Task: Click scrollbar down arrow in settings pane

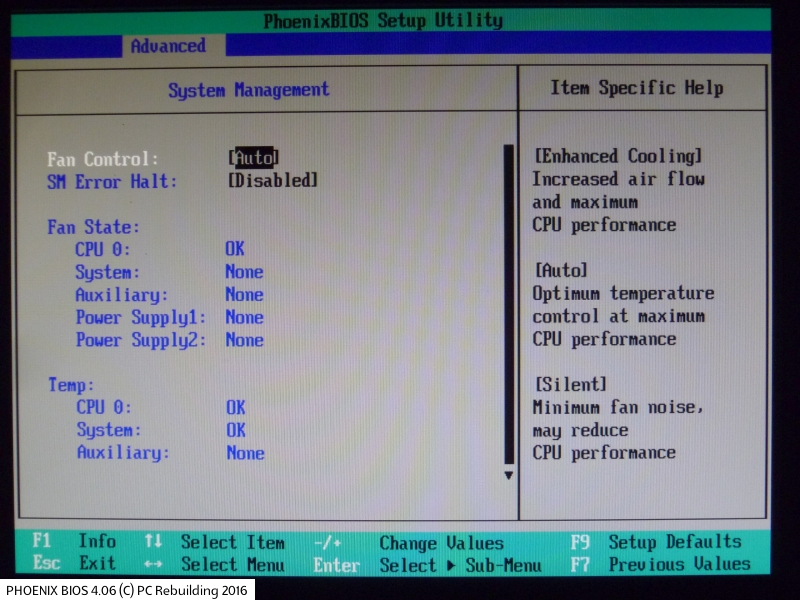Action: [x=508, y=475]
